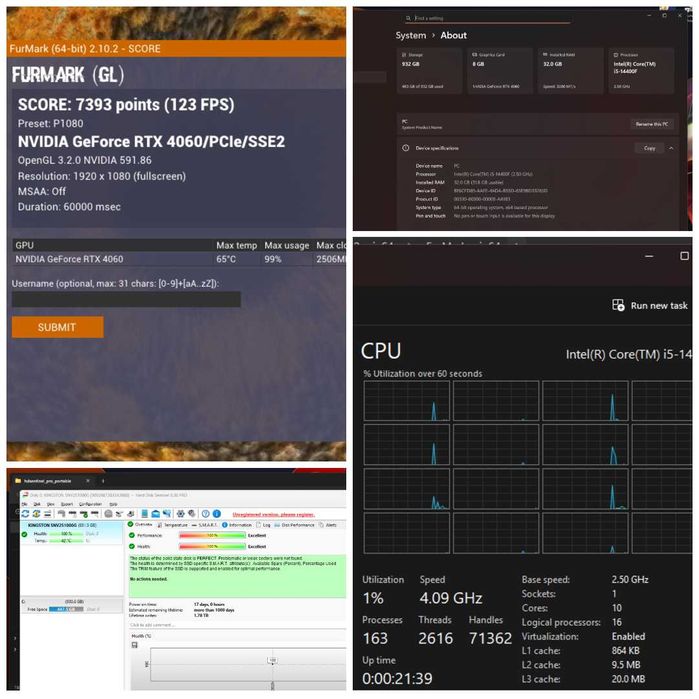
Task: Click the 65°C max temp cell
Action: 226,259
